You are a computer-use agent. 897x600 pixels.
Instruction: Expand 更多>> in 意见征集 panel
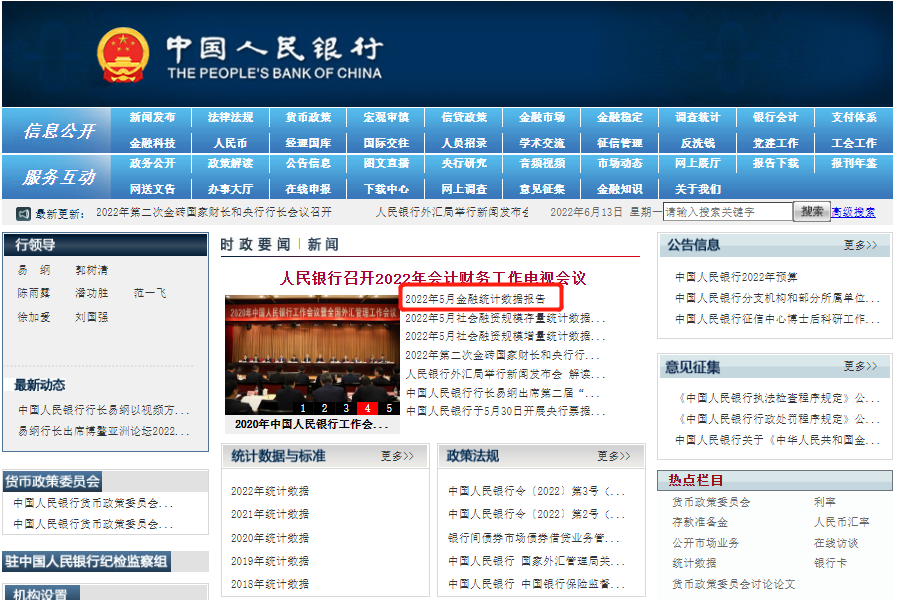pyautogui.click(x=860, y=366)
